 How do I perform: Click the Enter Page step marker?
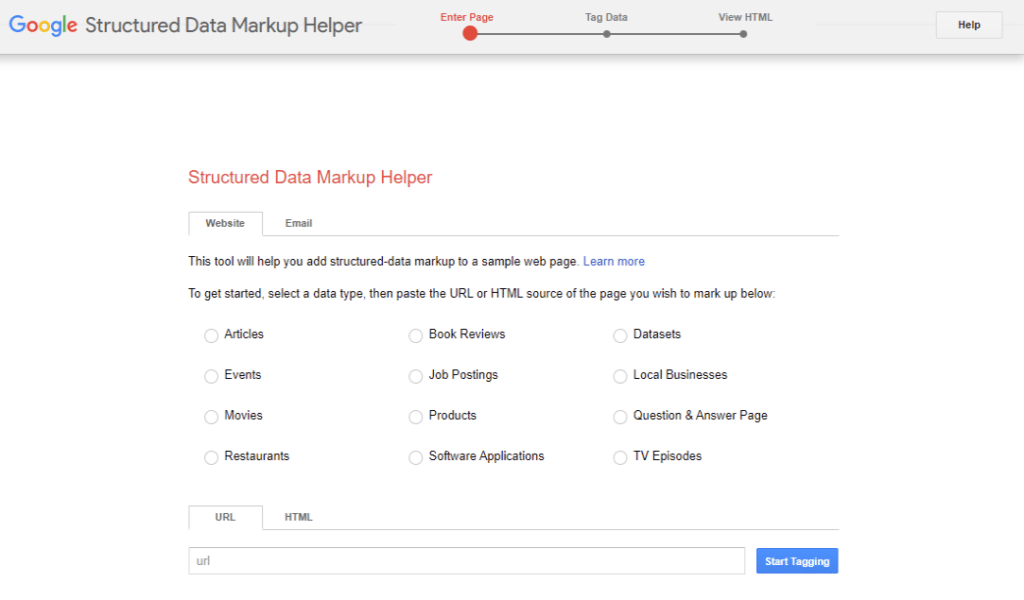click(x=470, y=33)
